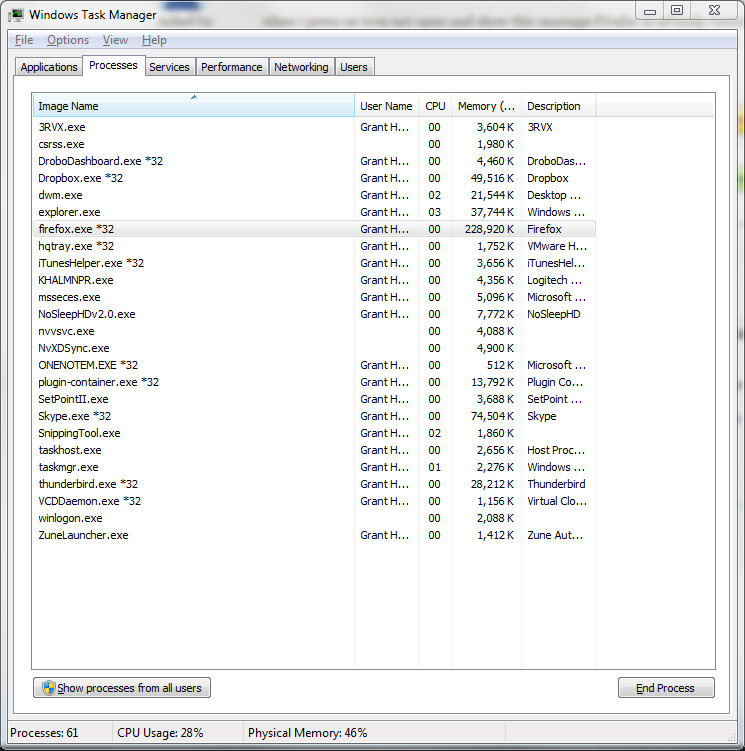Click Physical Memory: 46% status entry
Viewport: 745px width, 751px height.
(308, 733)
